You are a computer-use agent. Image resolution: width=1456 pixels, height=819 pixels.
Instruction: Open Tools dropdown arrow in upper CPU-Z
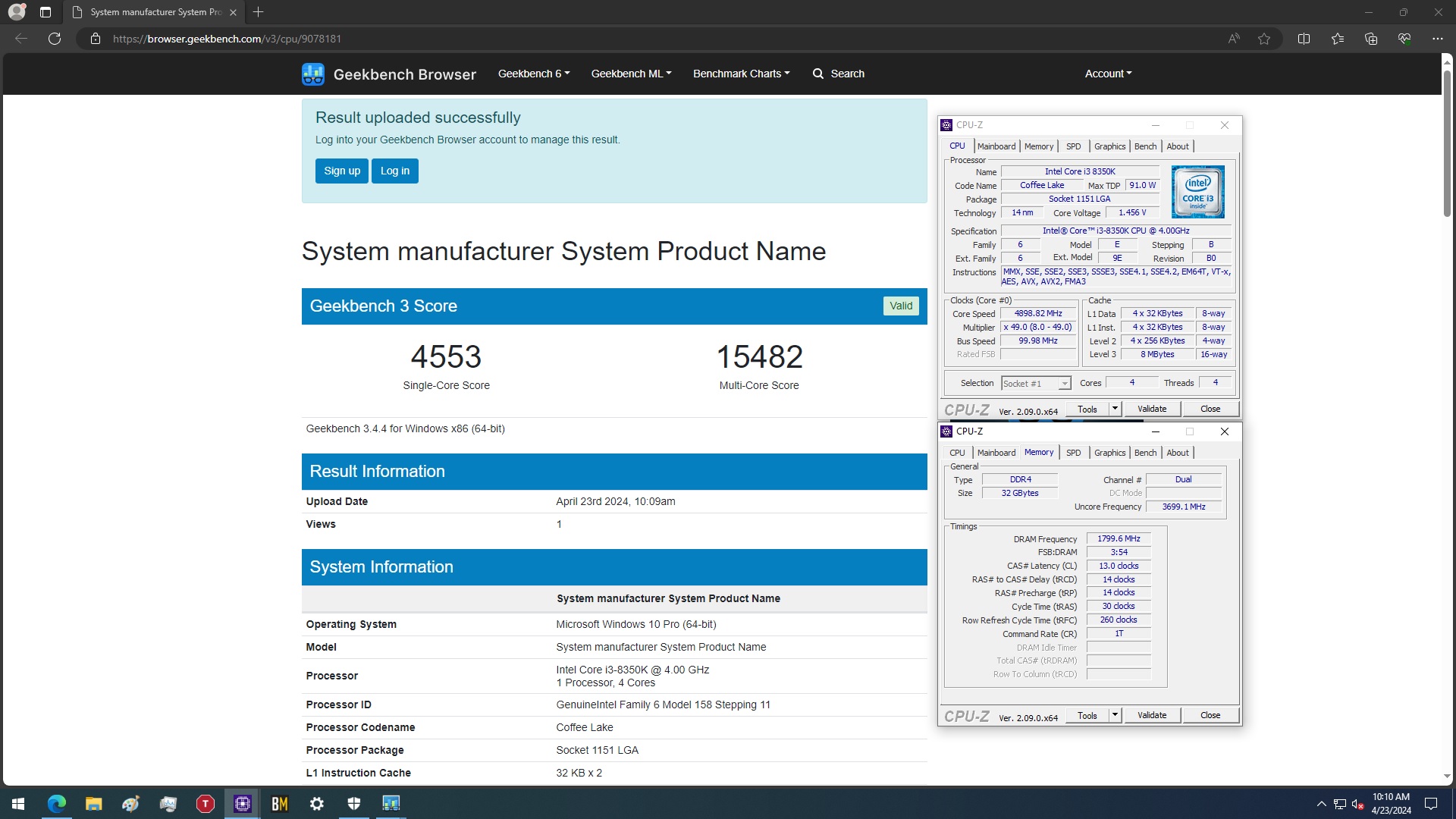pyautogui.click(x=1115, y=409)
